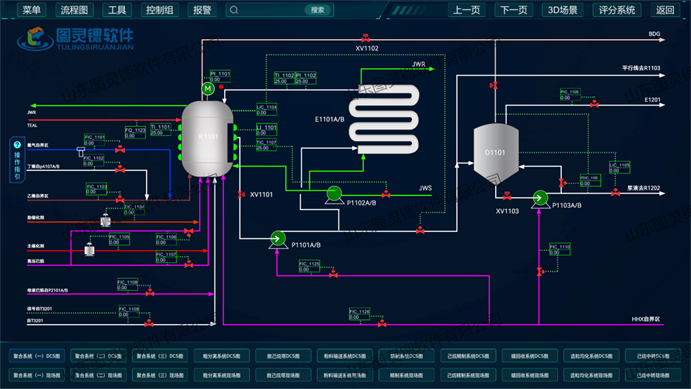The width and height of the screenshot is (691, 389).
Task: Switch to 聚合系统(二) DCS图 tab
Action: pos(98,356)
